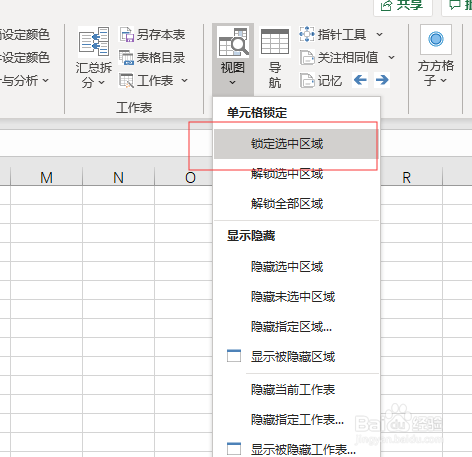This screenshot has width=472, height=457.
Task: Select column N header
Action: pos(118,177)
